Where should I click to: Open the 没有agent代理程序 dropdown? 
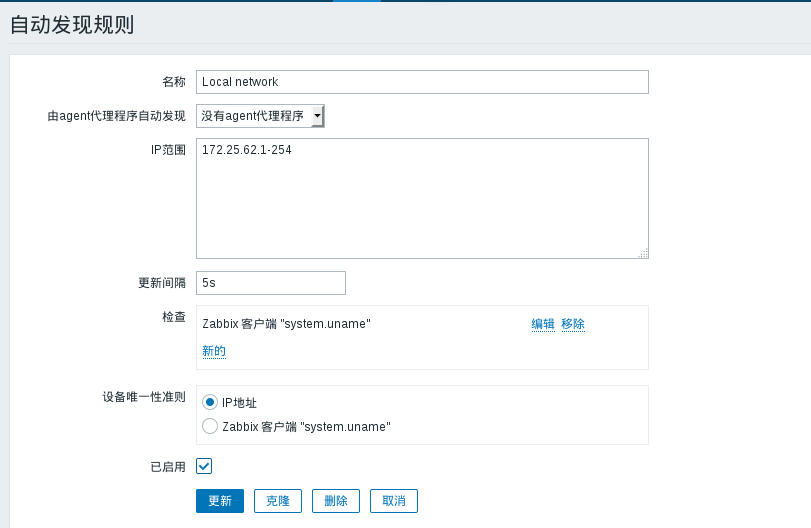[x=260, y=116]
